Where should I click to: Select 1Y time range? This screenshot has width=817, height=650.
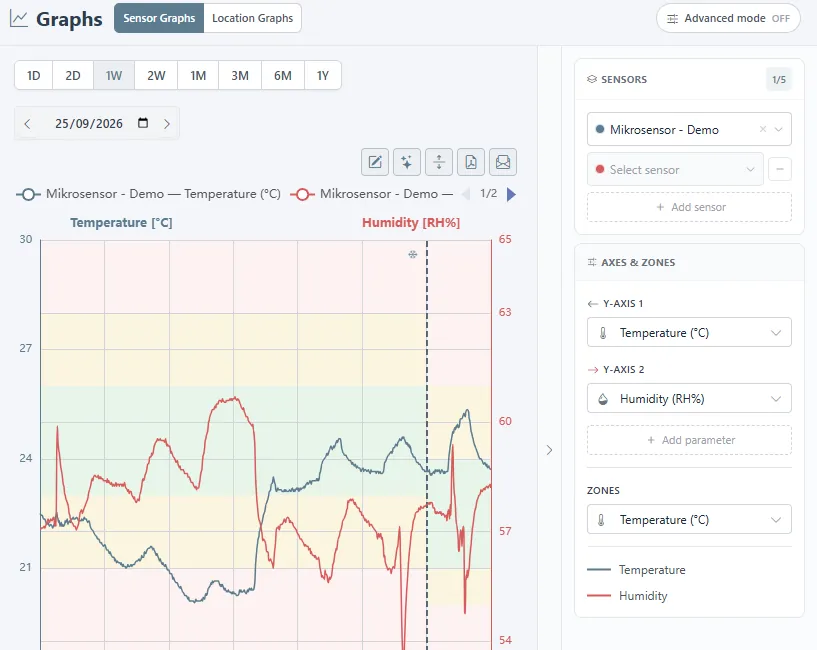click(x=323, y=76)
